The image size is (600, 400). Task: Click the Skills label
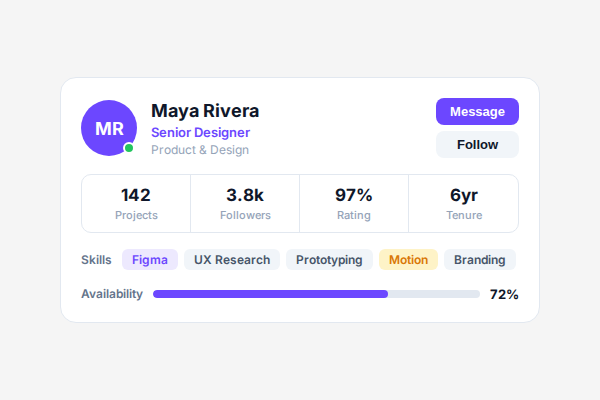[x=96, y=260]
